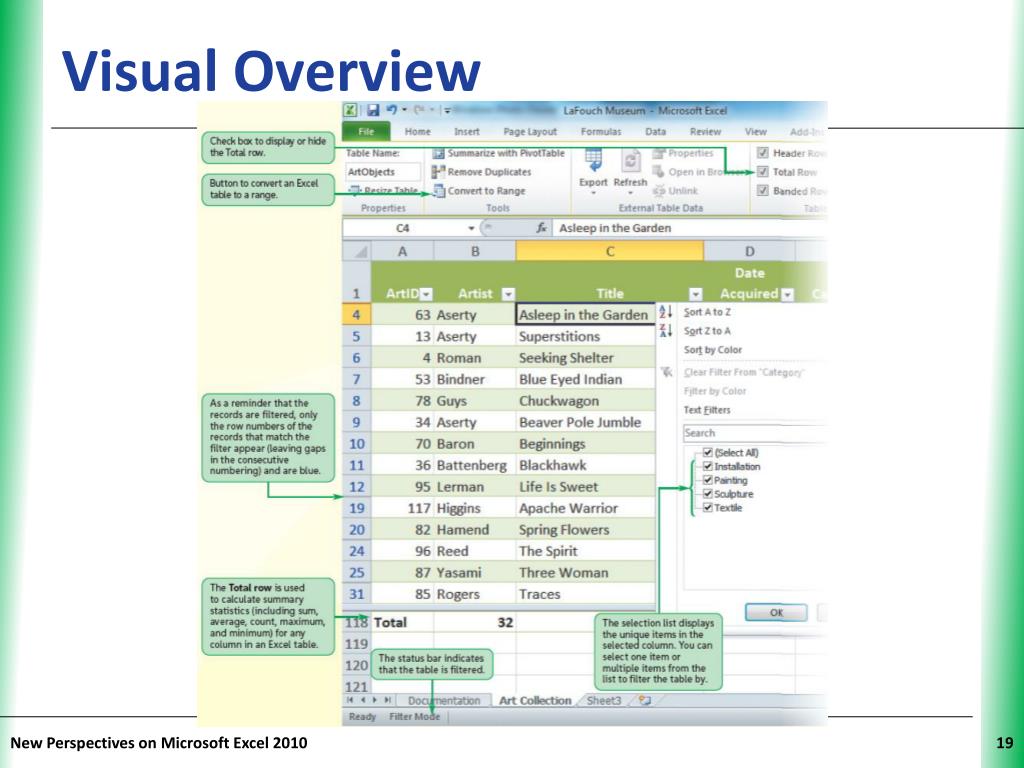
Task: Click the fx Insert Function icon
Action: point(541,228)
